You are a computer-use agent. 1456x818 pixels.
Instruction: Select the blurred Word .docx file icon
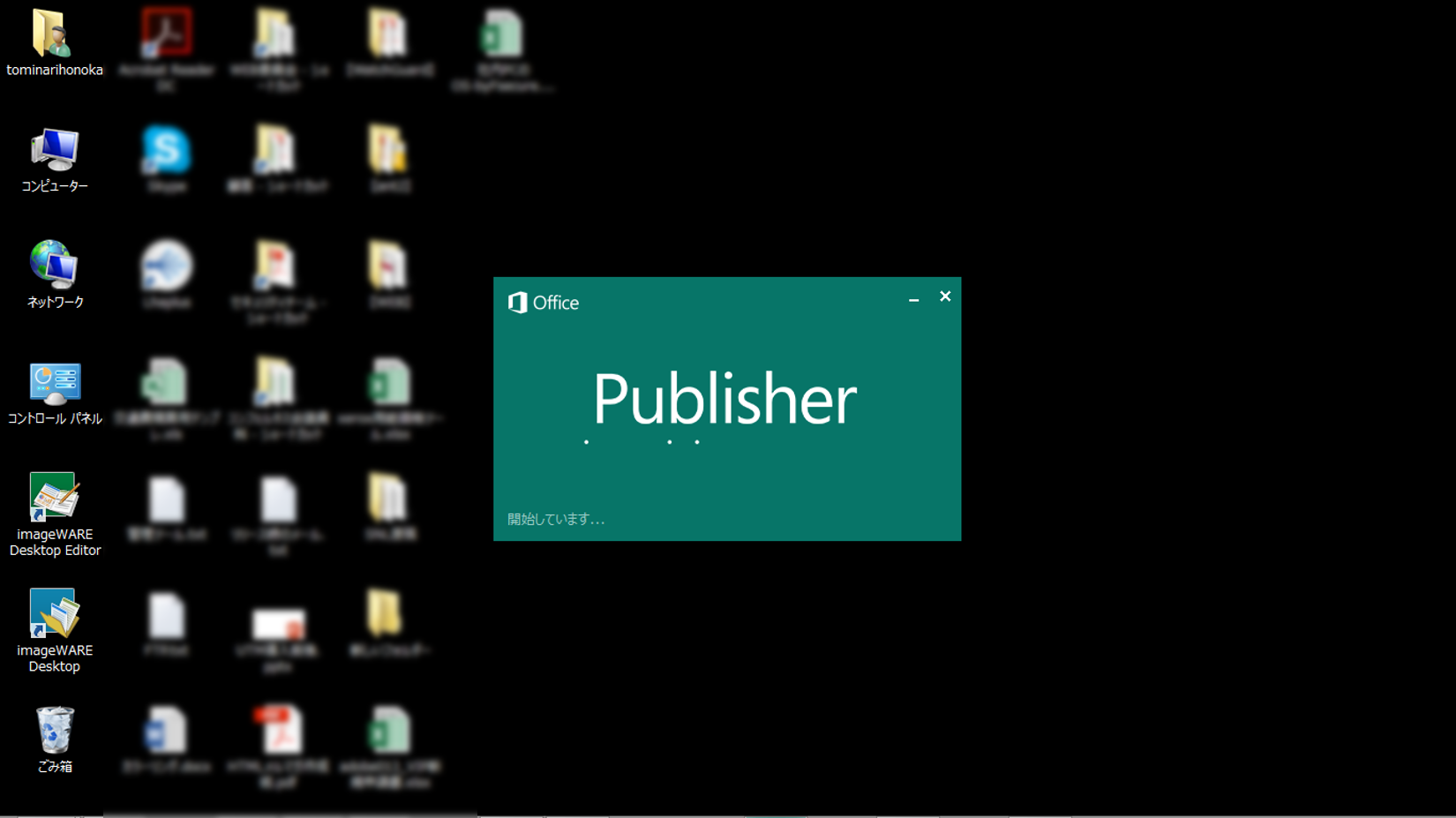166,731
